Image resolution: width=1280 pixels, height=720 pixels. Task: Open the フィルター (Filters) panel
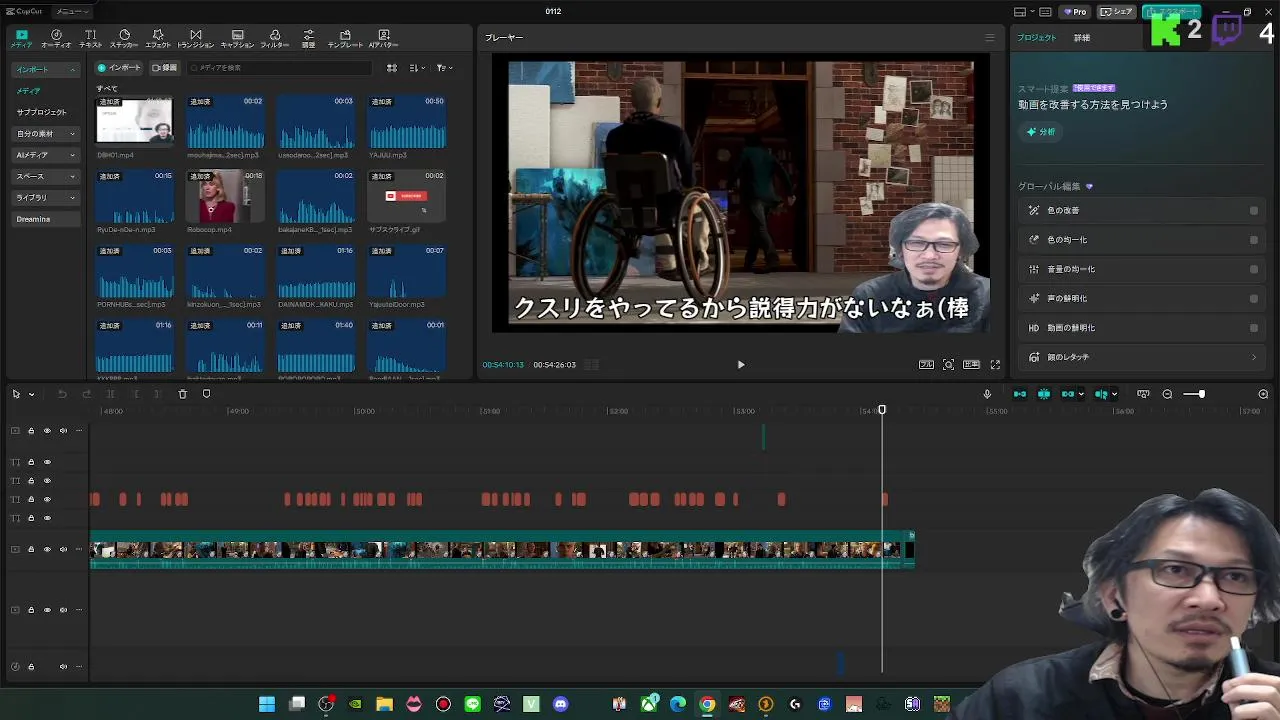tap(275, 39)
